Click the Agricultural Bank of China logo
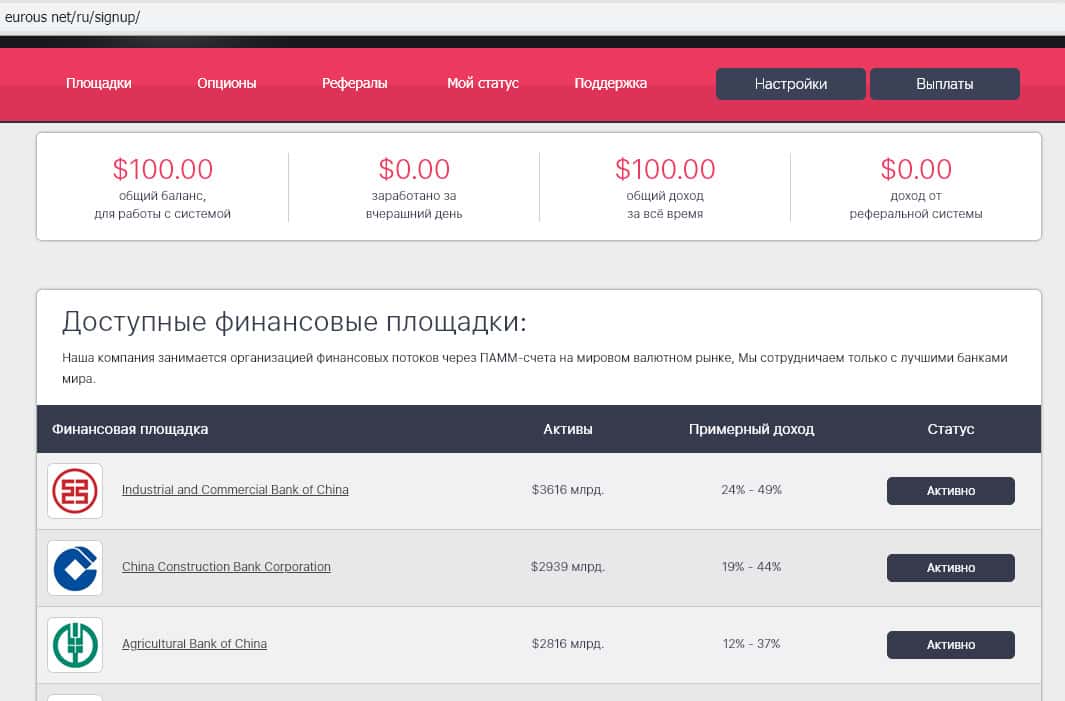 (x=75, y=645)
